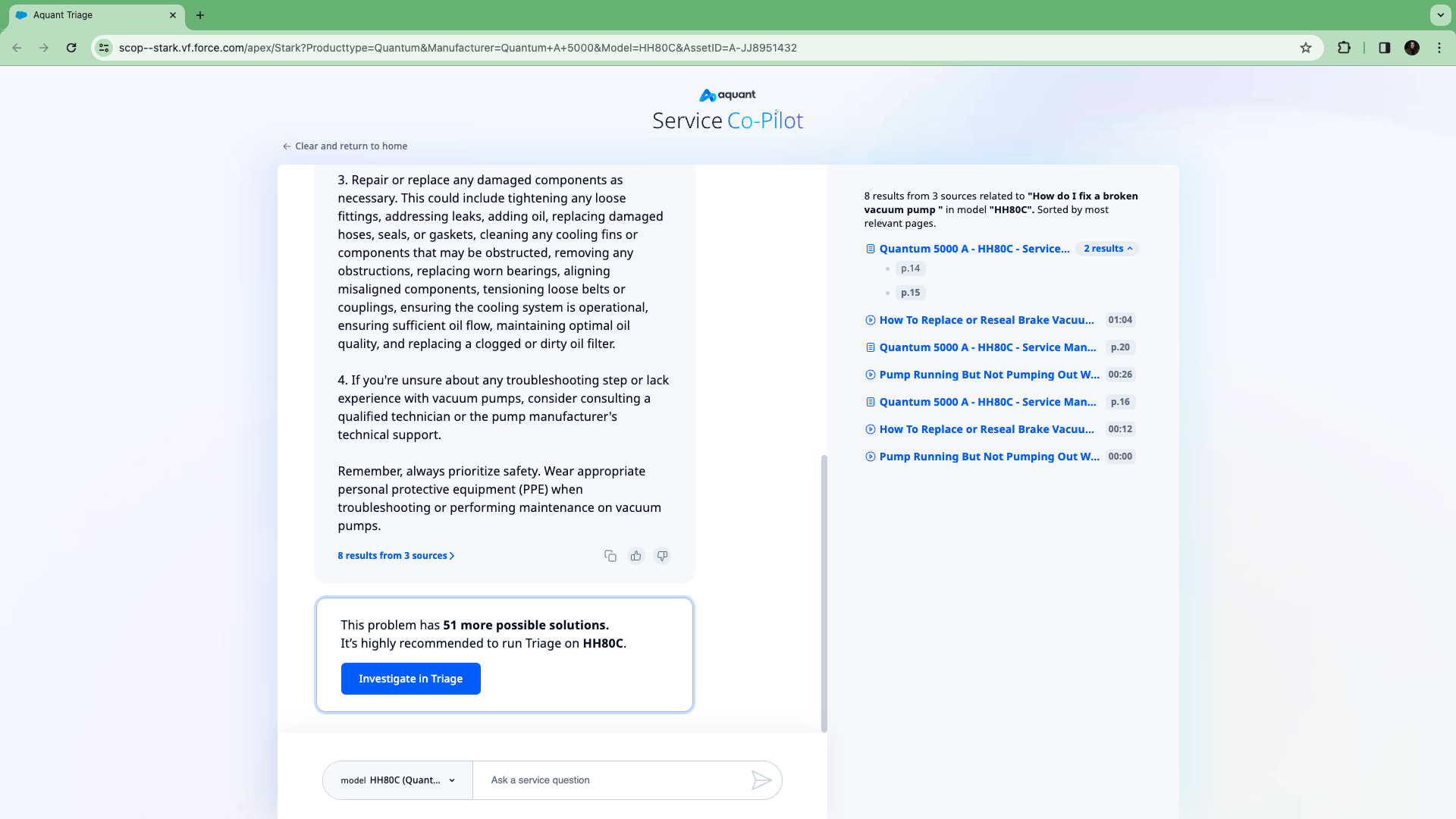
Task: Bookmark this page with the star icon
Action: point(1306,47)
